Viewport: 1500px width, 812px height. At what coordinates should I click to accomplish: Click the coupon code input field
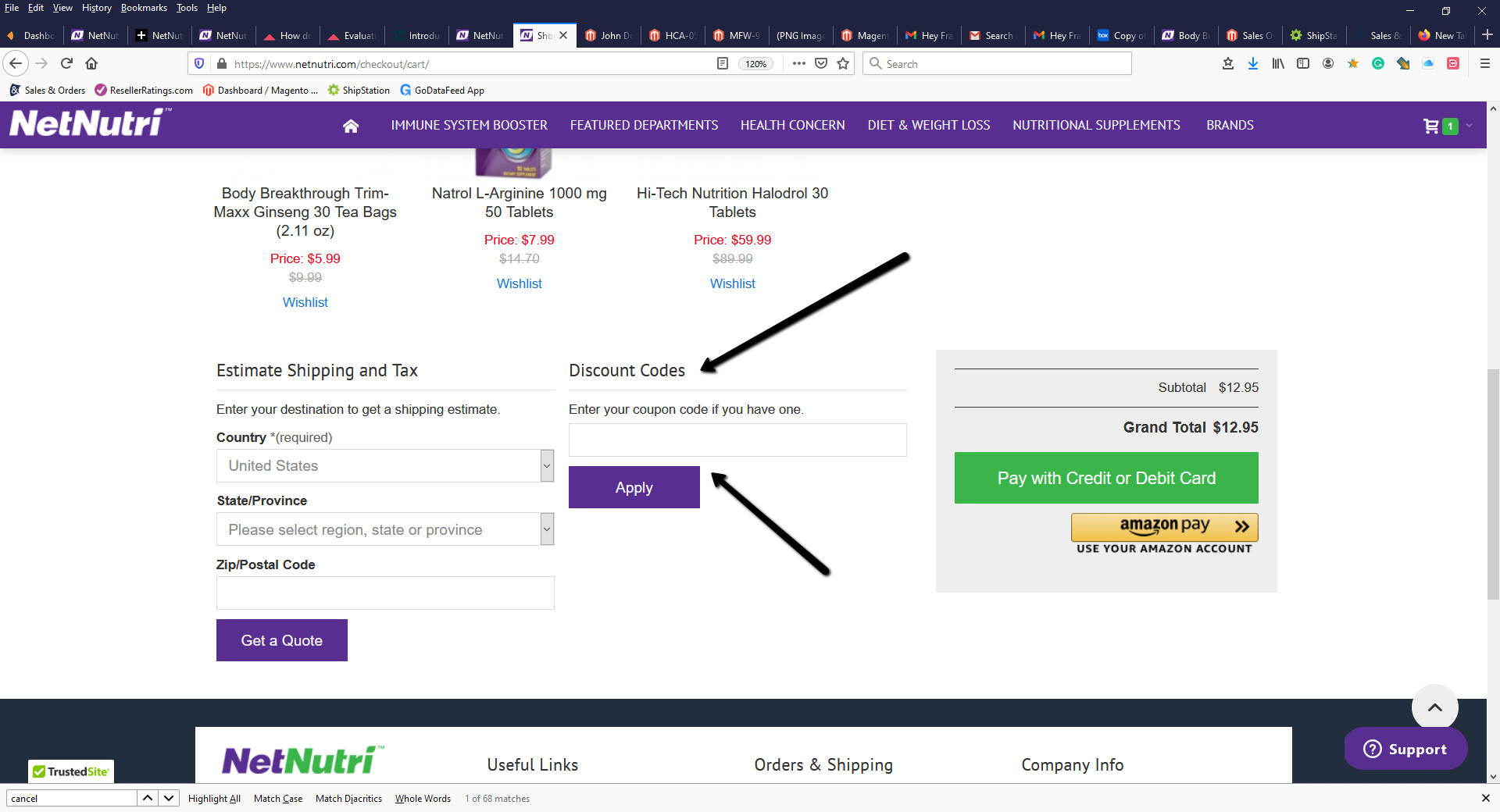[x=737, y=440]
